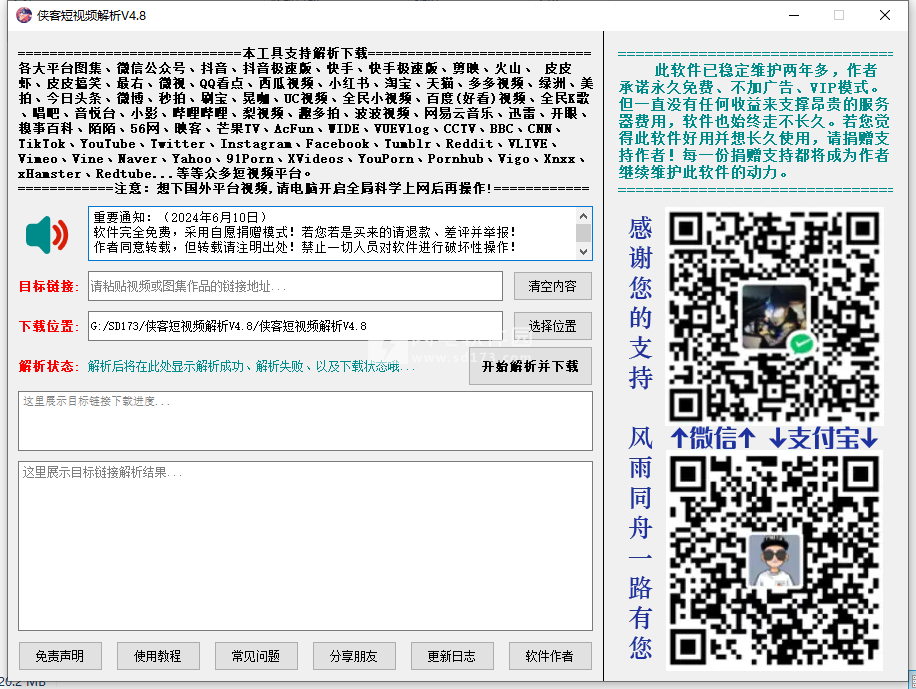Open the 常见问题 FAQ button

coord(256,656)
